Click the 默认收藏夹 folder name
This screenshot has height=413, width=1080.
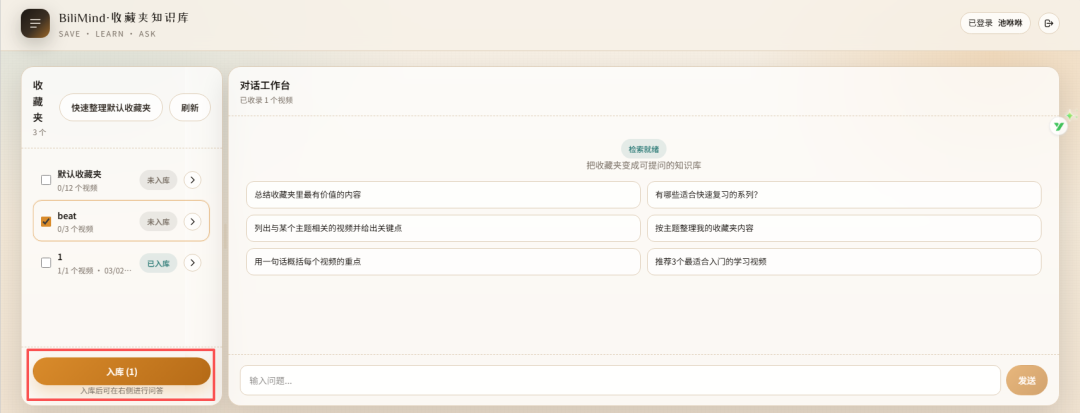pos(80,175)
